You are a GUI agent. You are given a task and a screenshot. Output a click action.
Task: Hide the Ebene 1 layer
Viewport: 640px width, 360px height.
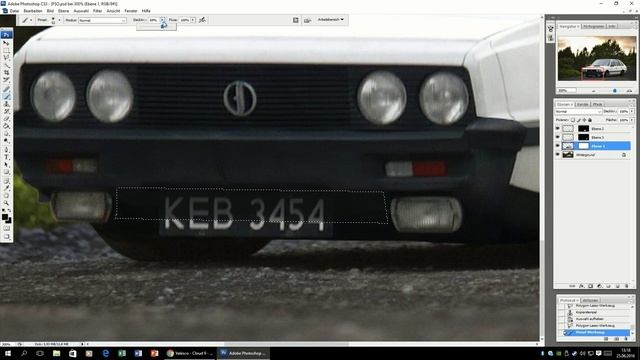[x=558, y=145]
